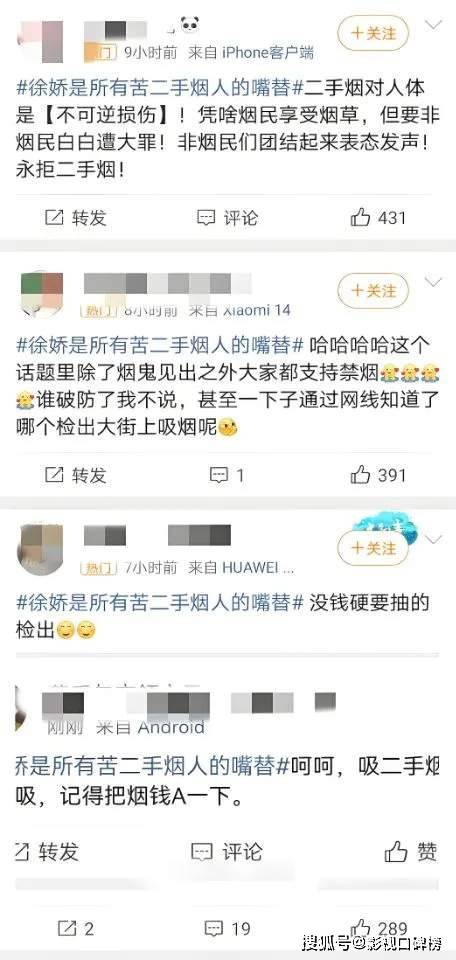Repost the second post from Xiaomi 14
Viewport: 456px width, 960px height.
point(76,474)
